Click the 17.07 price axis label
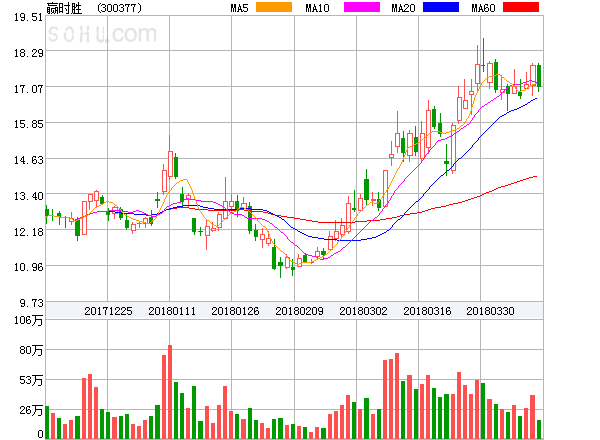The width and height of the screenshot is (600, 440). [x=28, y=89]
